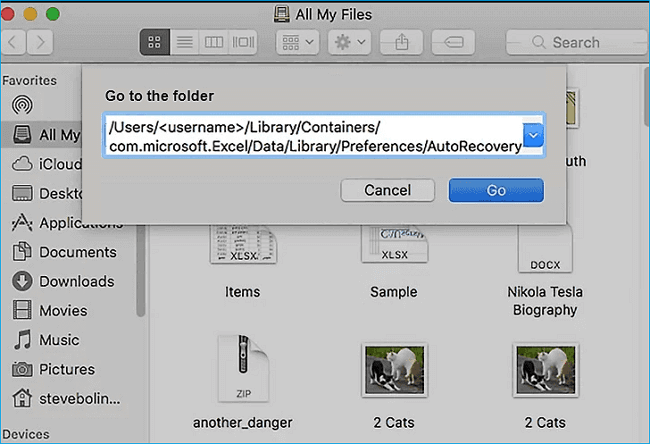Switch to icon view in toolbar
Image resolution: width=650 pixels, height=444 pixels.
click(154, 43)
